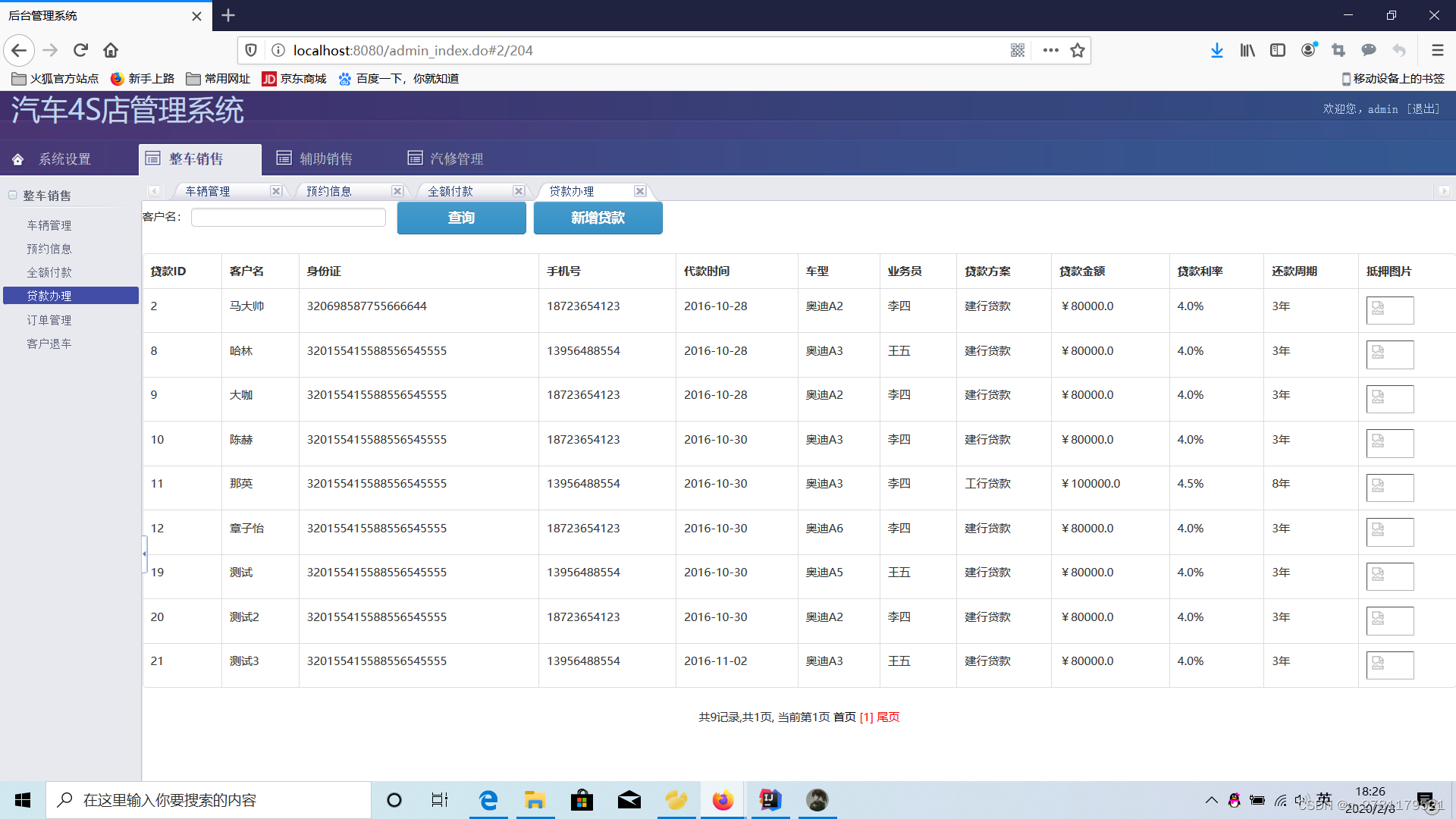
Task: Click the screenshot crop toolbar icon
Action: click(1338, 50)
